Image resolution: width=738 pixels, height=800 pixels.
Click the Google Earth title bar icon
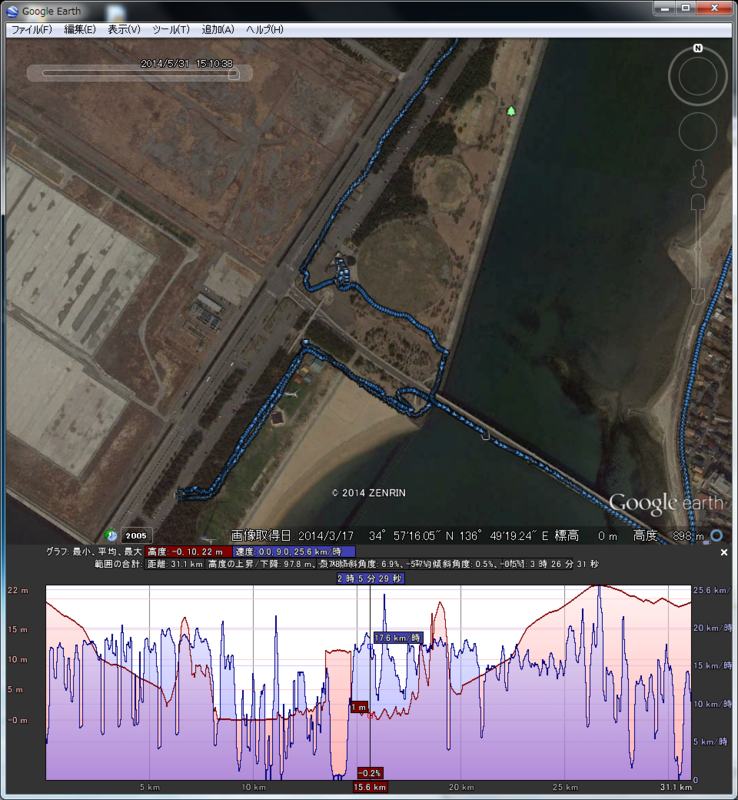pyautogui.click(x=13, y=11)
